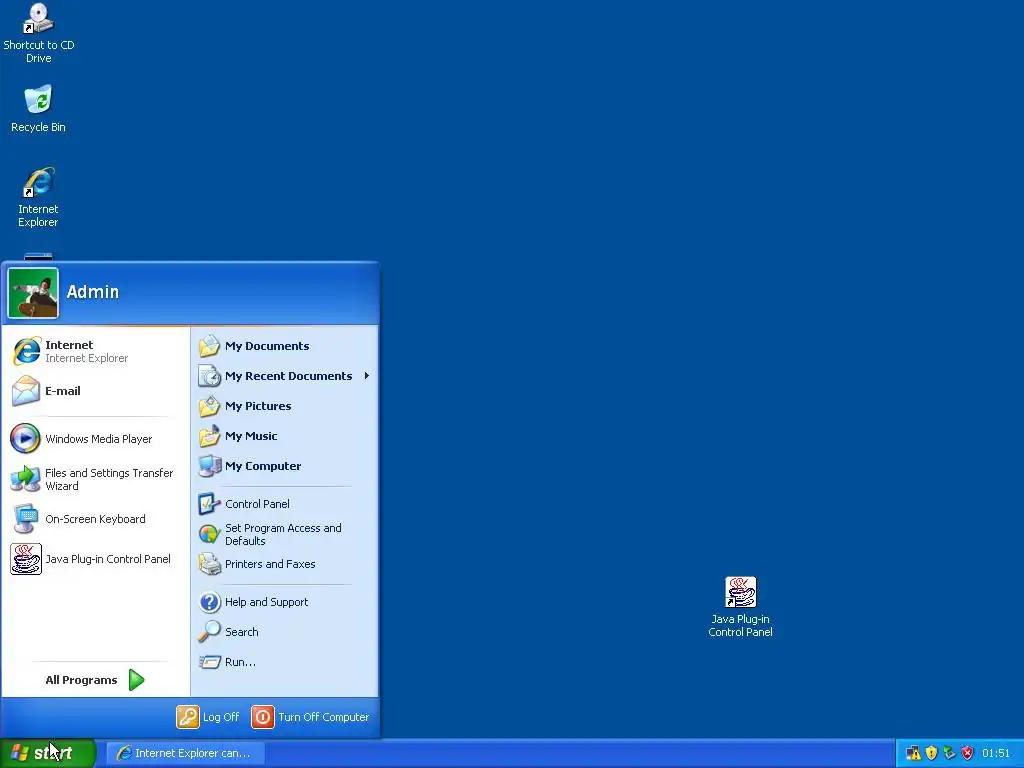Open Search from Start menu

[x=284, y=632]
